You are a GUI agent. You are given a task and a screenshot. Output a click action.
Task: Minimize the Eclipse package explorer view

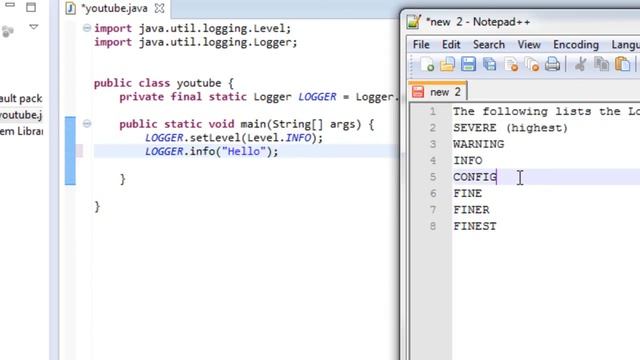coord(10,5)
